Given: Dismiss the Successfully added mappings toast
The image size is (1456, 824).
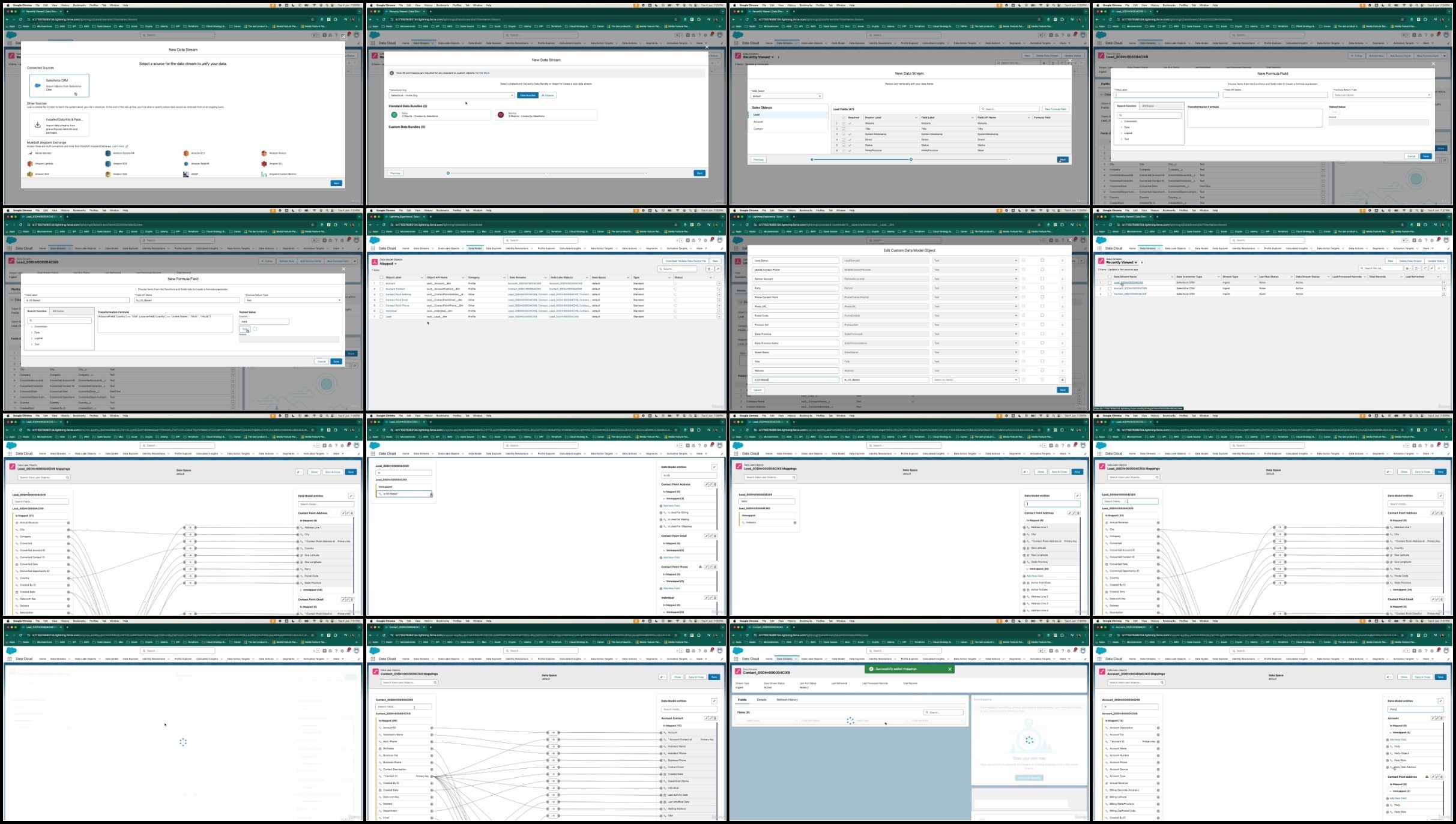Looking at the screenshot, I should coord(950,669).
